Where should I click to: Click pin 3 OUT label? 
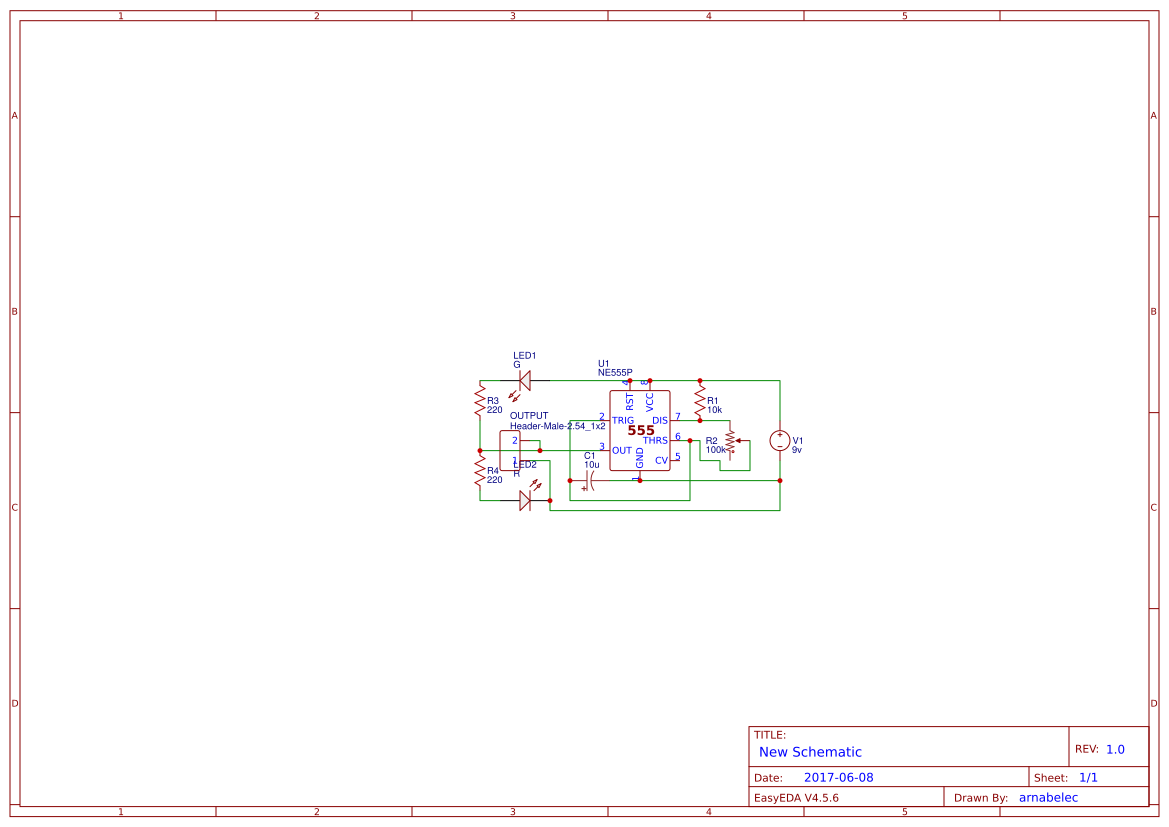620,450
